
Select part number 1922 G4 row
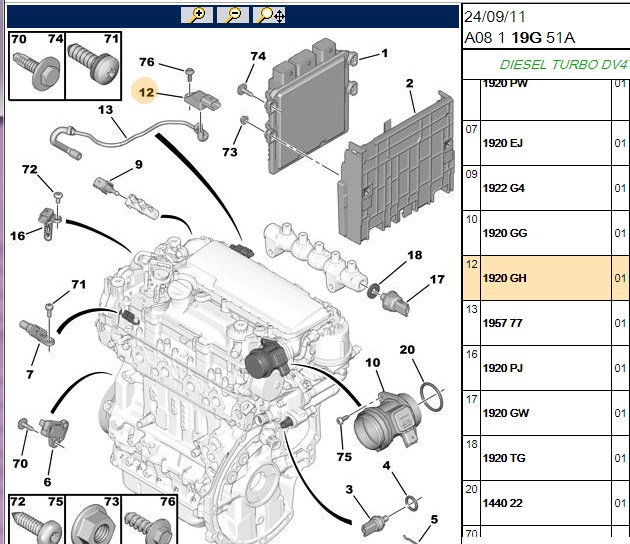click(x=546, y=188)
